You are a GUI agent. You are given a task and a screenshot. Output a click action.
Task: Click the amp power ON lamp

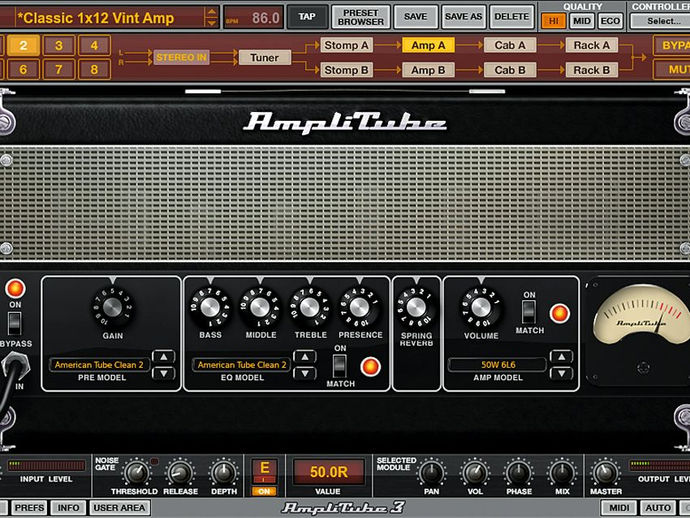click(x=15, y=288)
